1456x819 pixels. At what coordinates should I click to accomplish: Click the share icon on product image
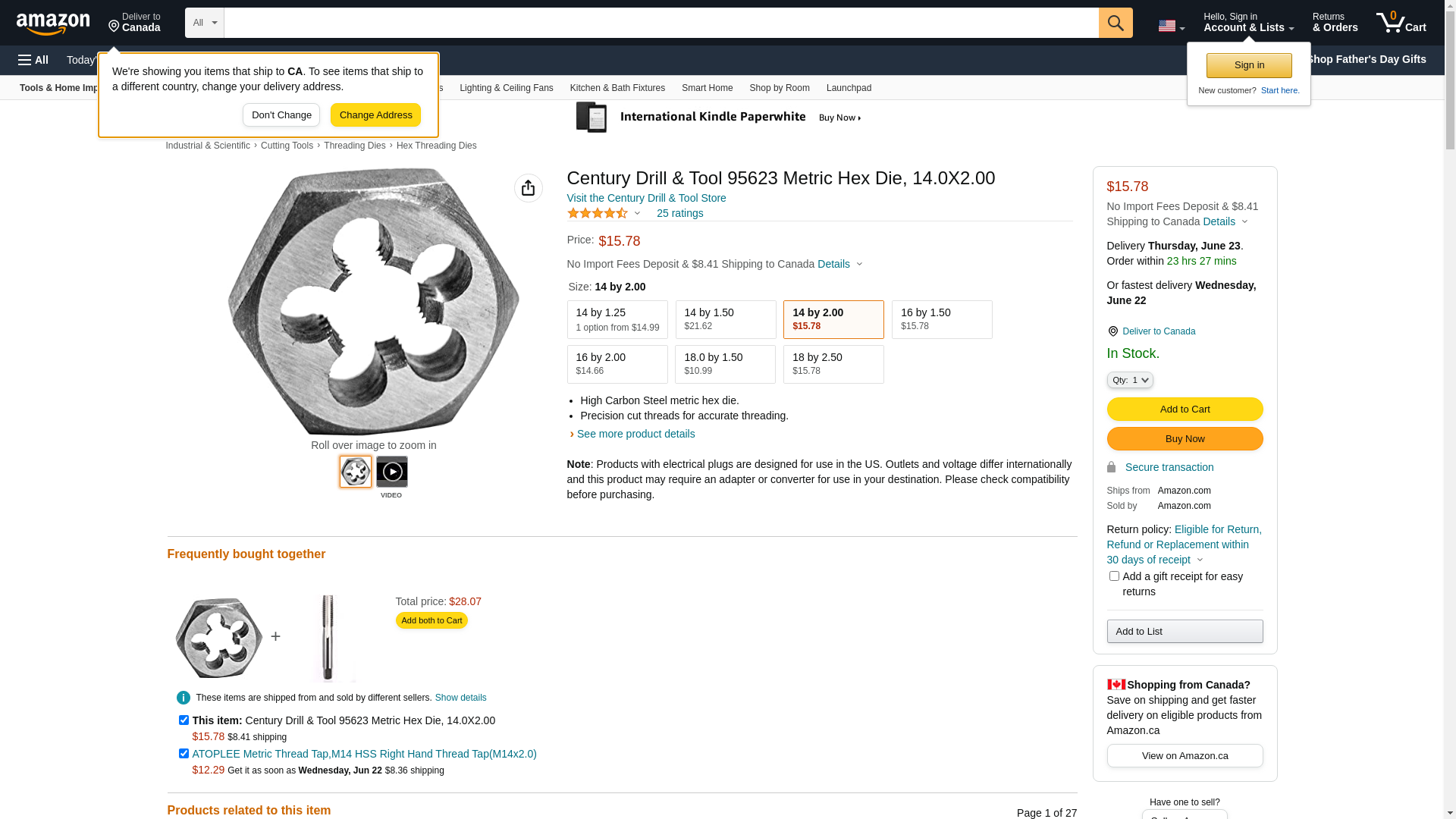click(529, 188)
